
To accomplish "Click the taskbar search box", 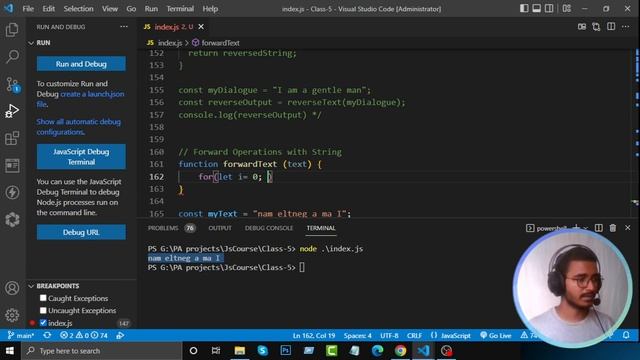I will click(101, 351).
